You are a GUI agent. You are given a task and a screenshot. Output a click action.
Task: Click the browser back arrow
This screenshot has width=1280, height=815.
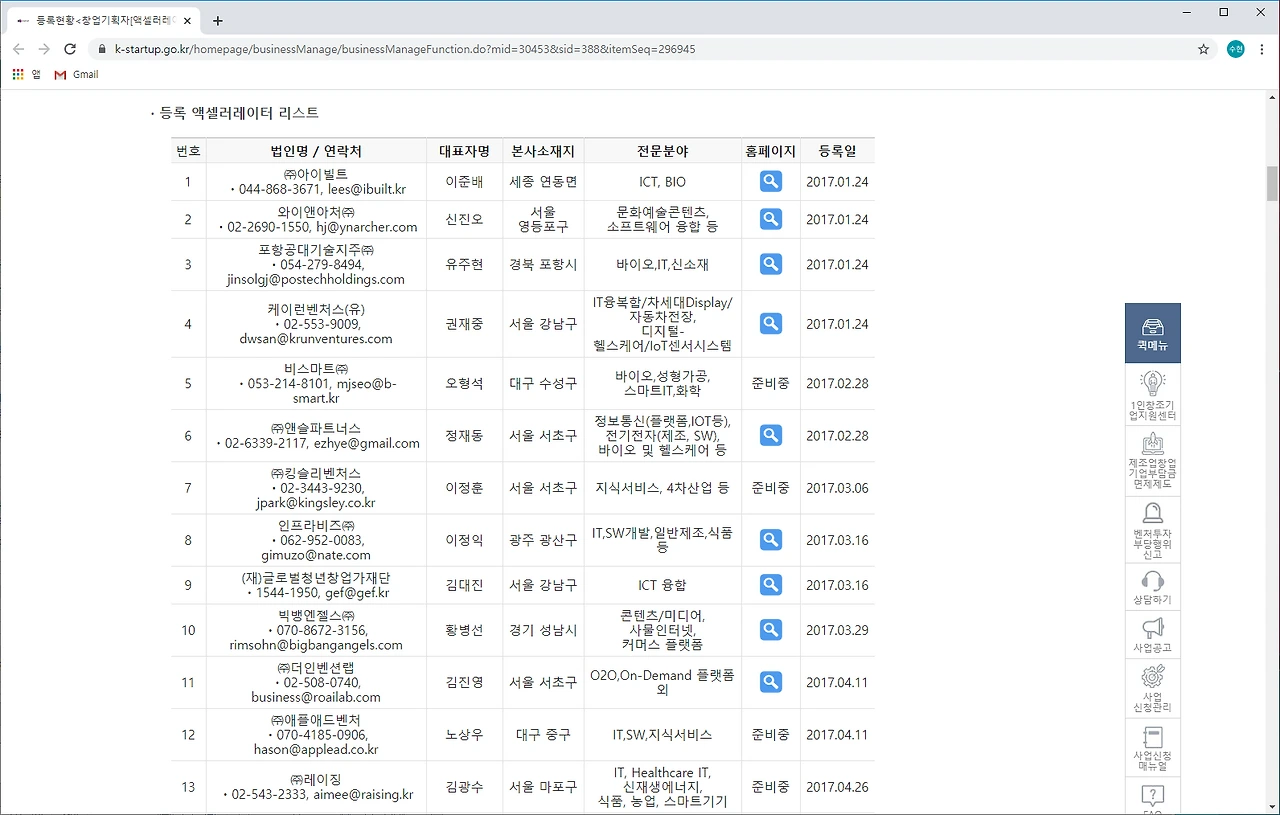(x=18, y=48)
